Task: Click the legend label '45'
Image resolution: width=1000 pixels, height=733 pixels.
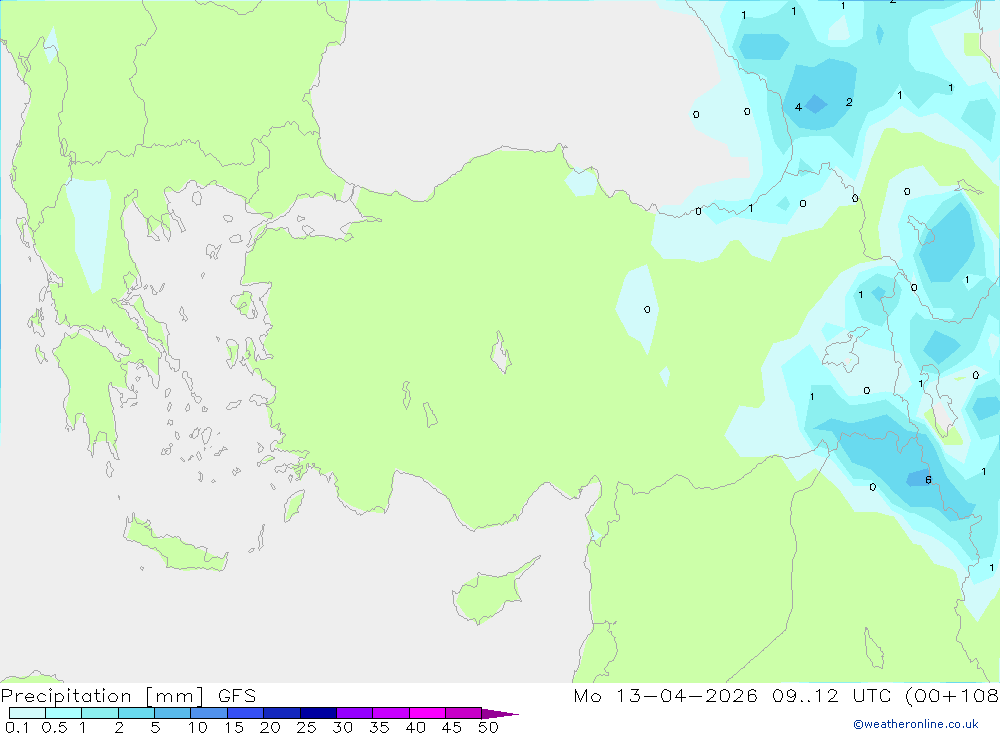Action: pos(452,727)
